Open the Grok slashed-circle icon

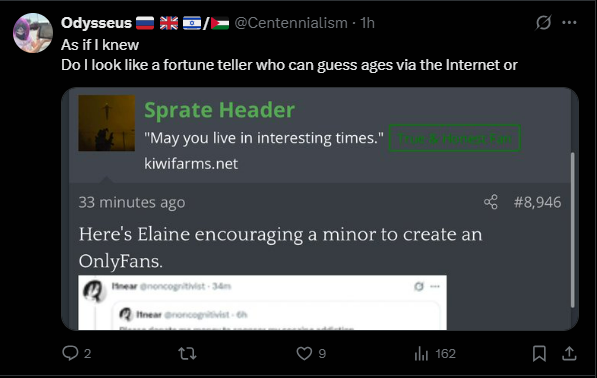click(x=543, y=22)
